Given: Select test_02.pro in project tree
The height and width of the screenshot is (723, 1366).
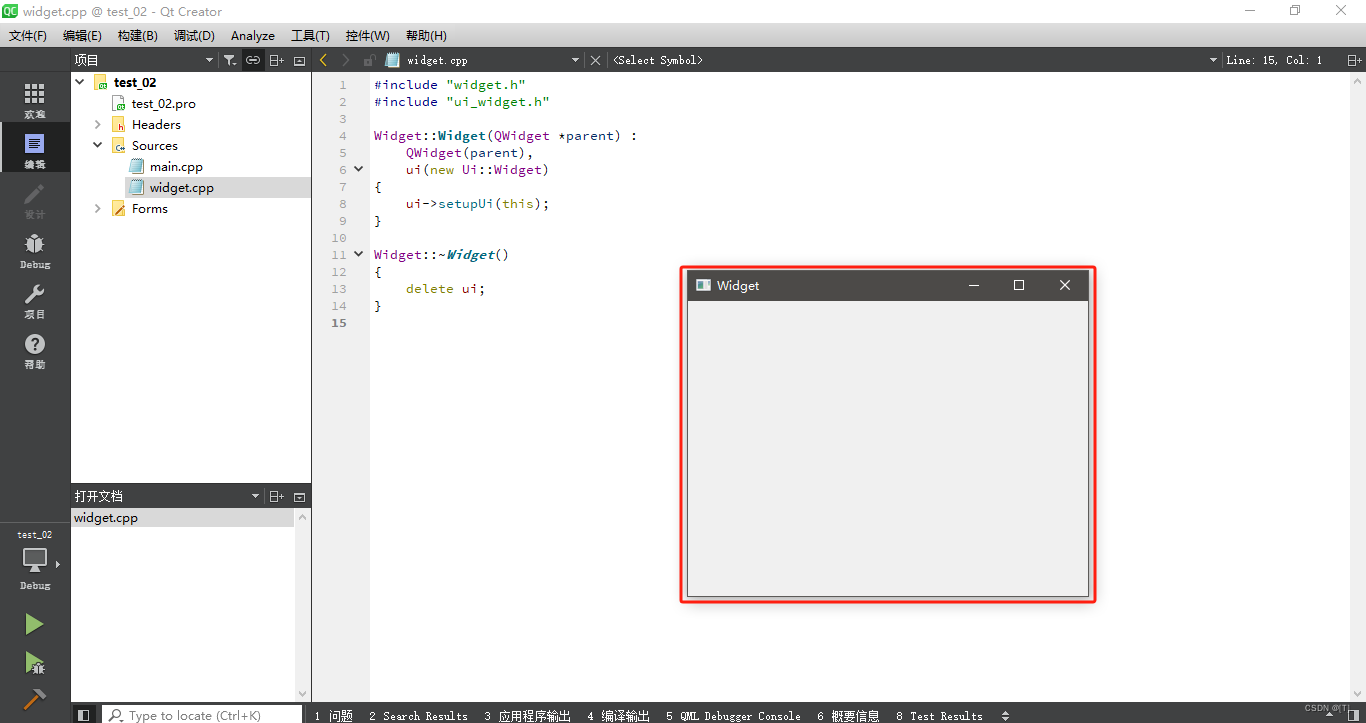Looking at the screenshot, I should (x=163, y=104).
